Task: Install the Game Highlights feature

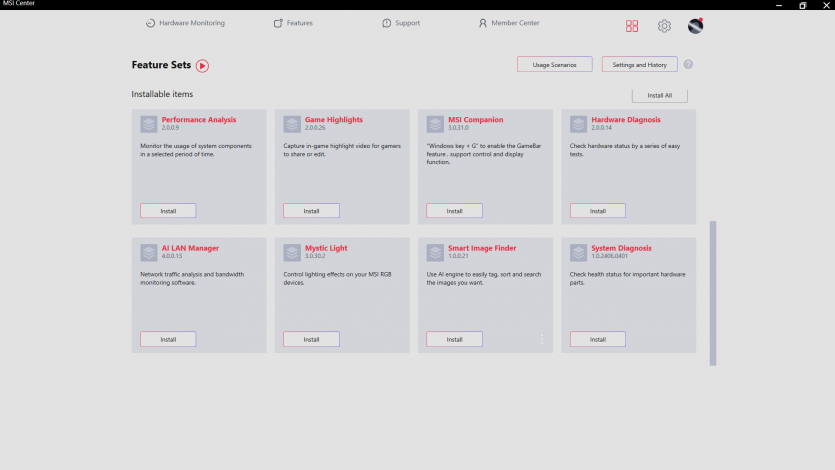Action: (x=311, y=211)
